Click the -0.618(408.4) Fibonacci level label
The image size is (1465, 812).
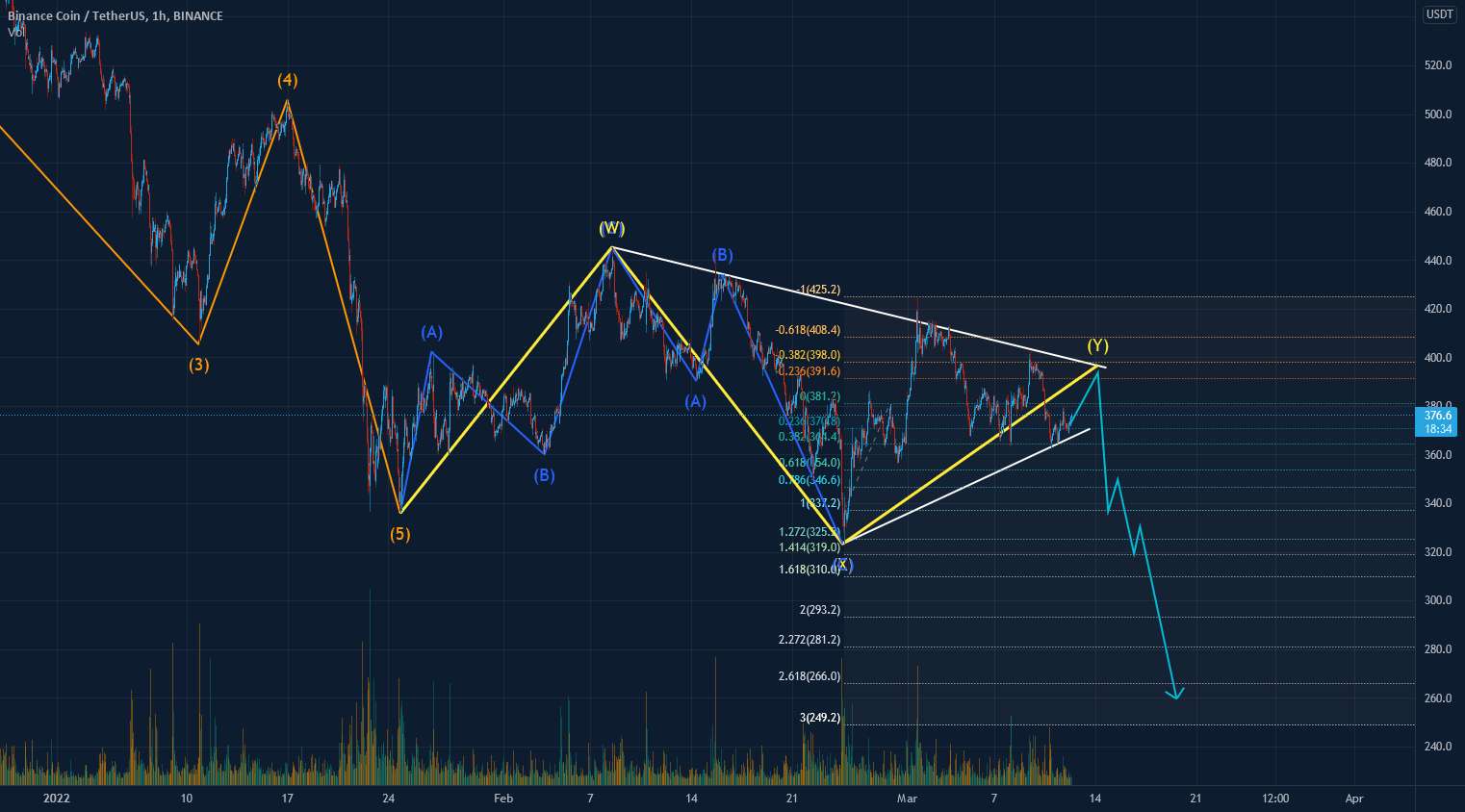click(x=808, y=330)
